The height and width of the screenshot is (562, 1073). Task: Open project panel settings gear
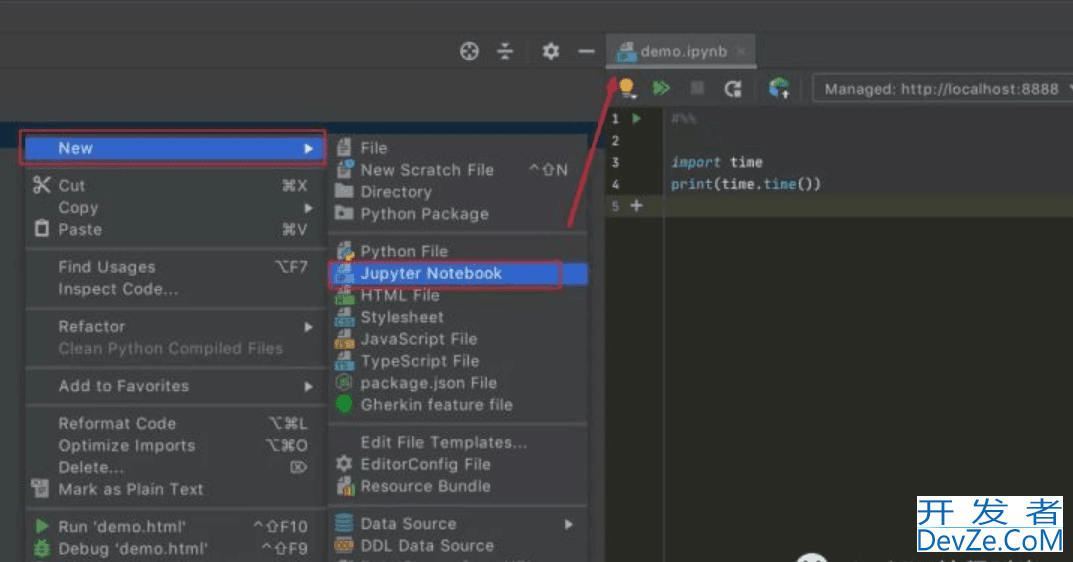(551, 51)
